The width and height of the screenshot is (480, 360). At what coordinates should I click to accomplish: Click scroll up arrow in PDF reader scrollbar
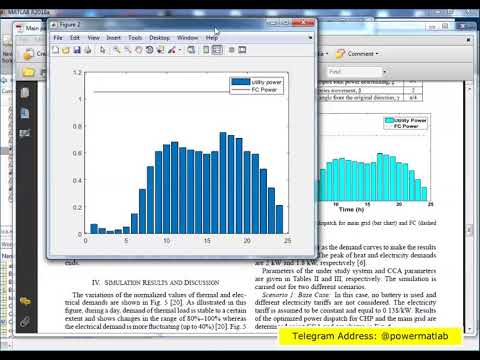tap(469, 89)
